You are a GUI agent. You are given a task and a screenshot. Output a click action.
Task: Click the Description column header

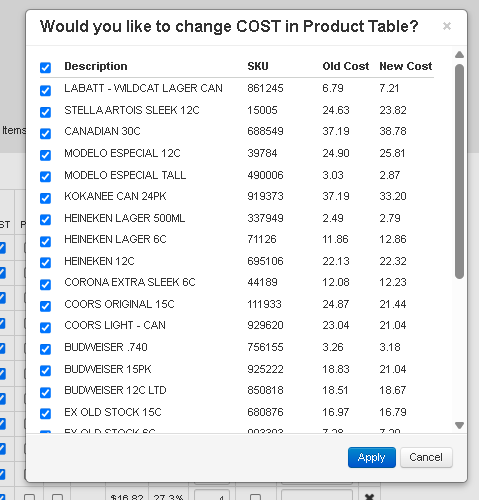(x=96, y=66)
